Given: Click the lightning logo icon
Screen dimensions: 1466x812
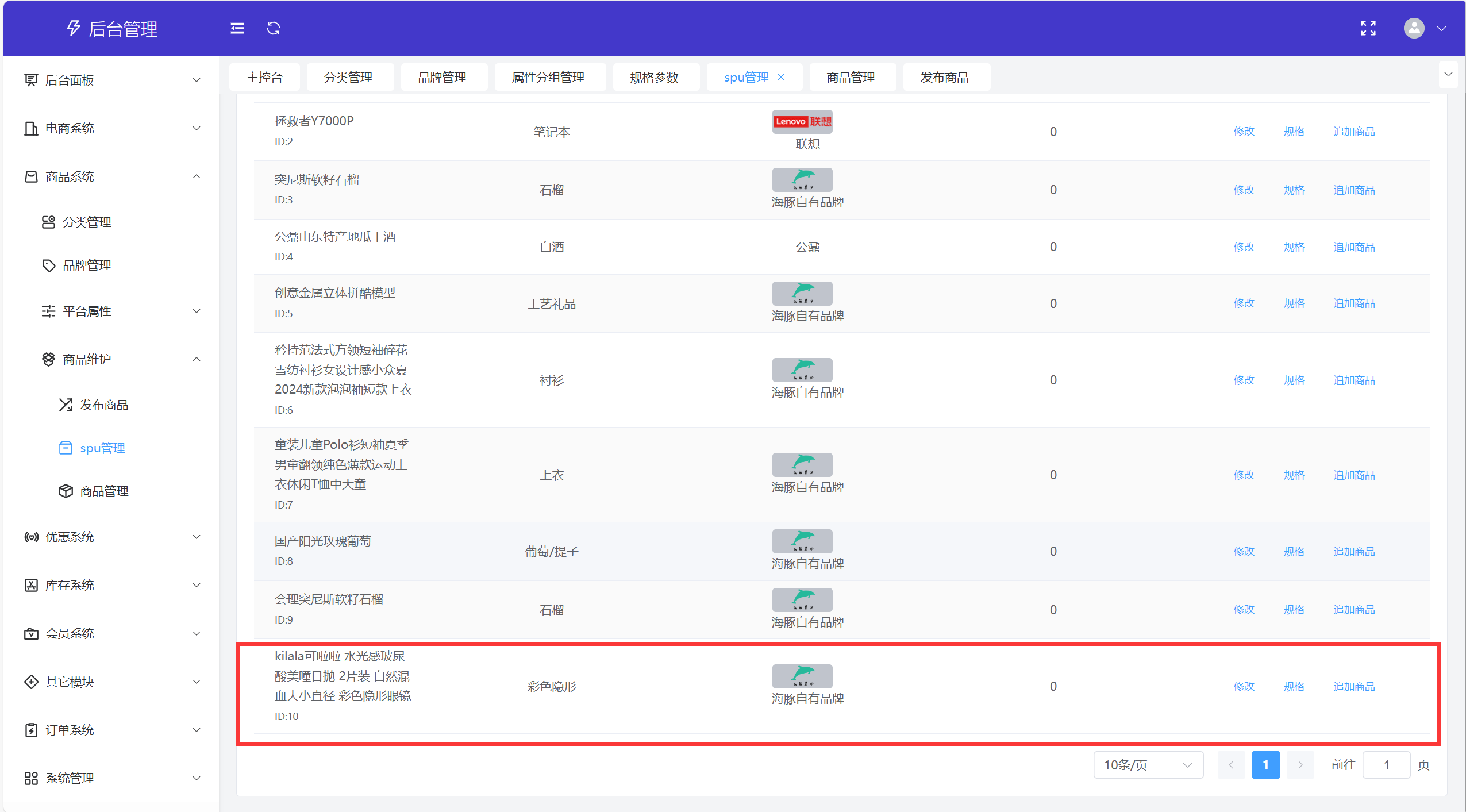Looking at the screenshot, I should pyautogui.click(x=73, y=28).
